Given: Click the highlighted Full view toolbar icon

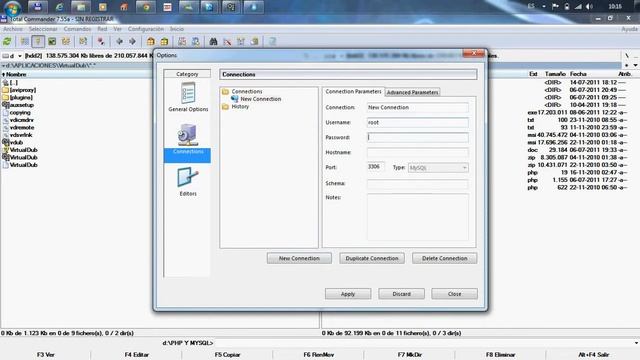Looking at the screenshot, I should pos(38,42).
